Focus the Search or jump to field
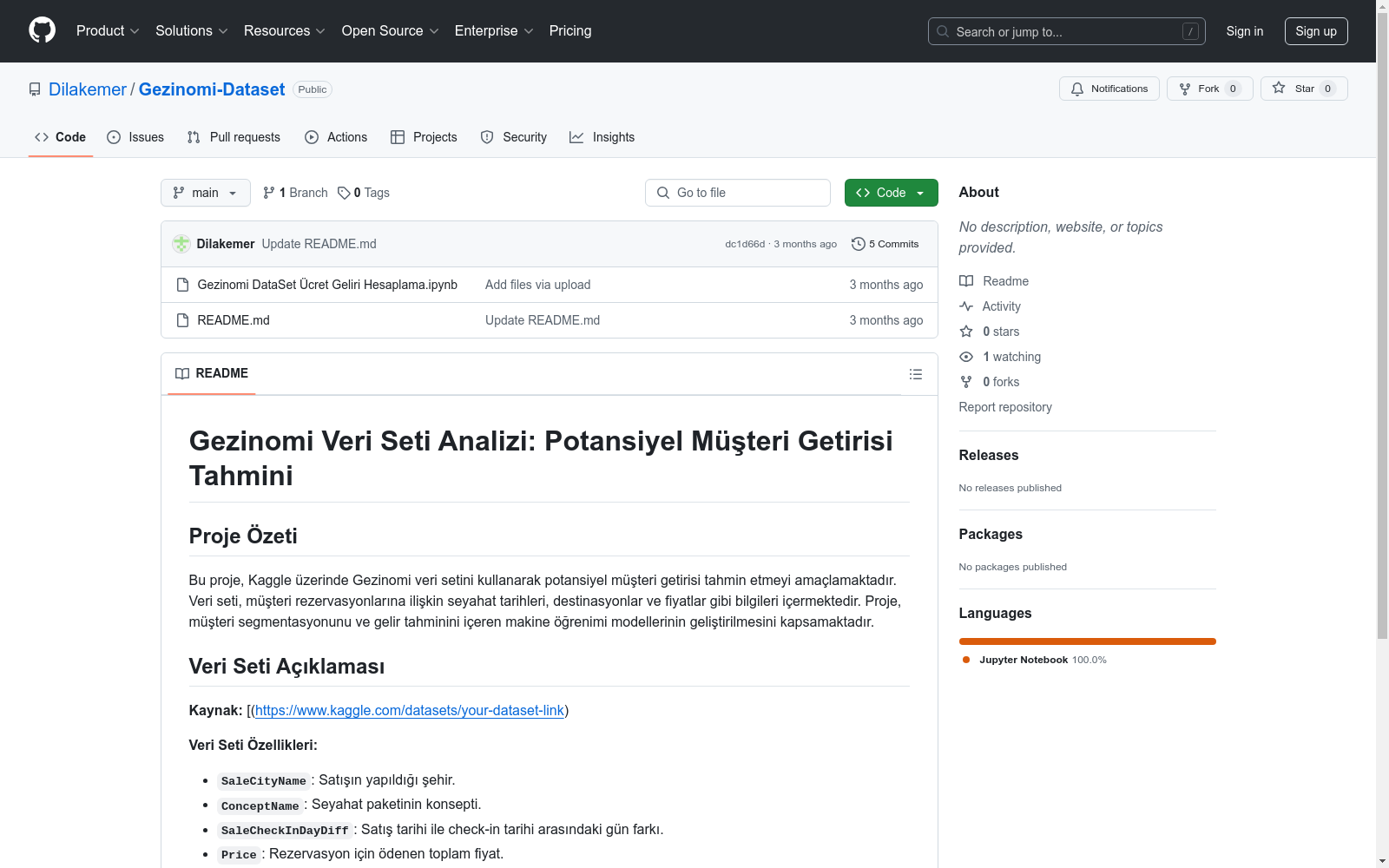 [1066, 31]
